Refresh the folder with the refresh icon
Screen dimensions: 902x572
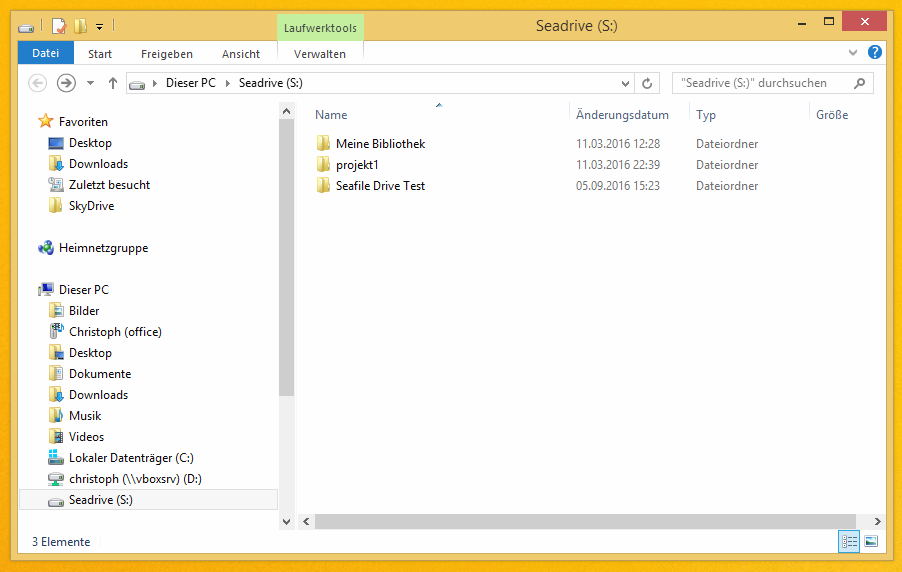tap(647, 83)
